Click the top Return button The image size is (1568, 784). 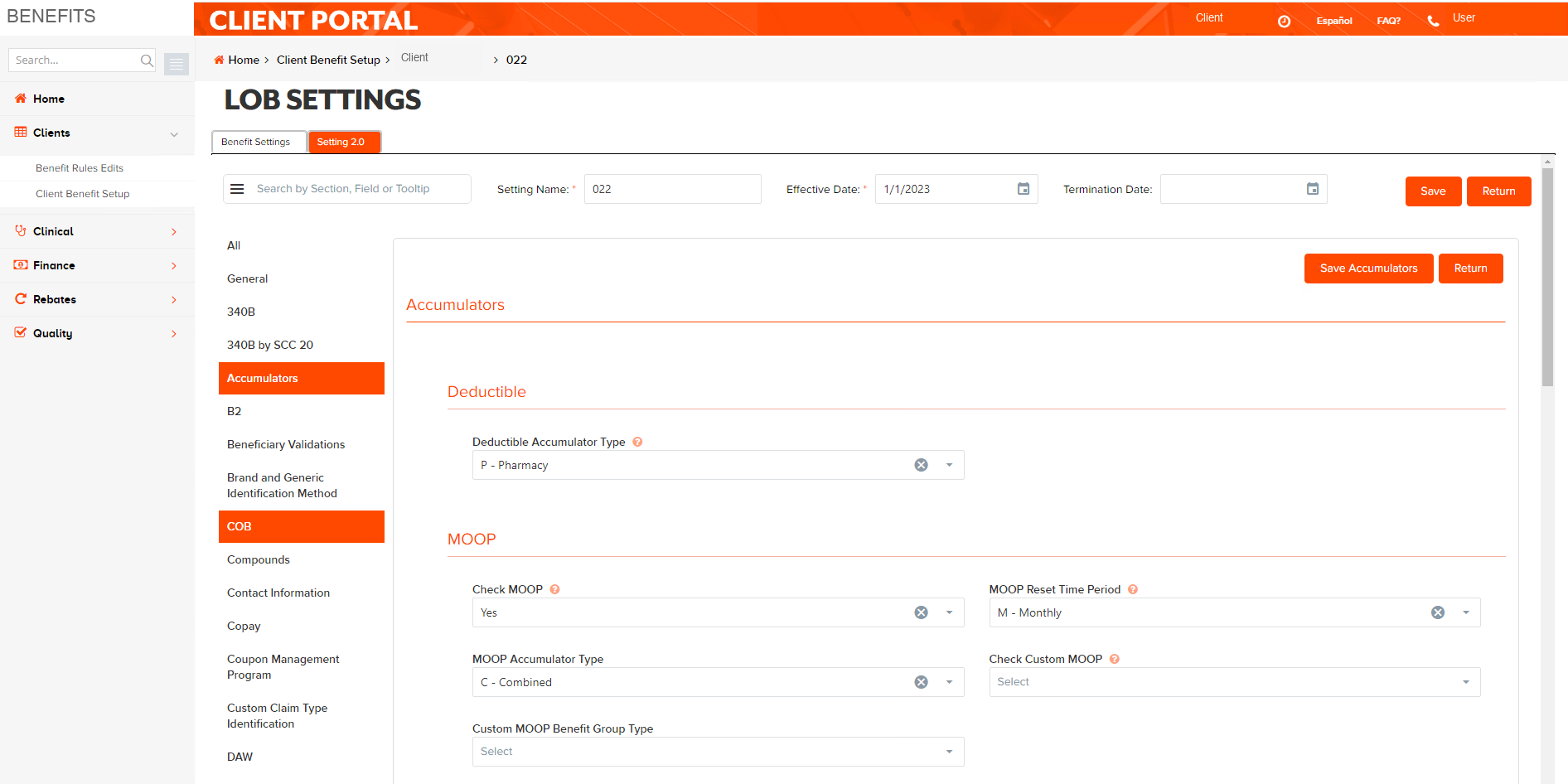(1498, 191)
